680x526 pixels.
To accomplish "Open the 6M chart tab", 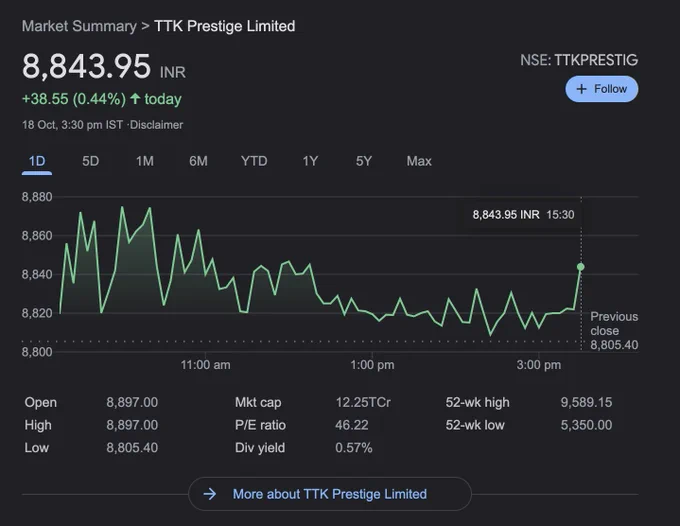I will (x=198, y=161).
